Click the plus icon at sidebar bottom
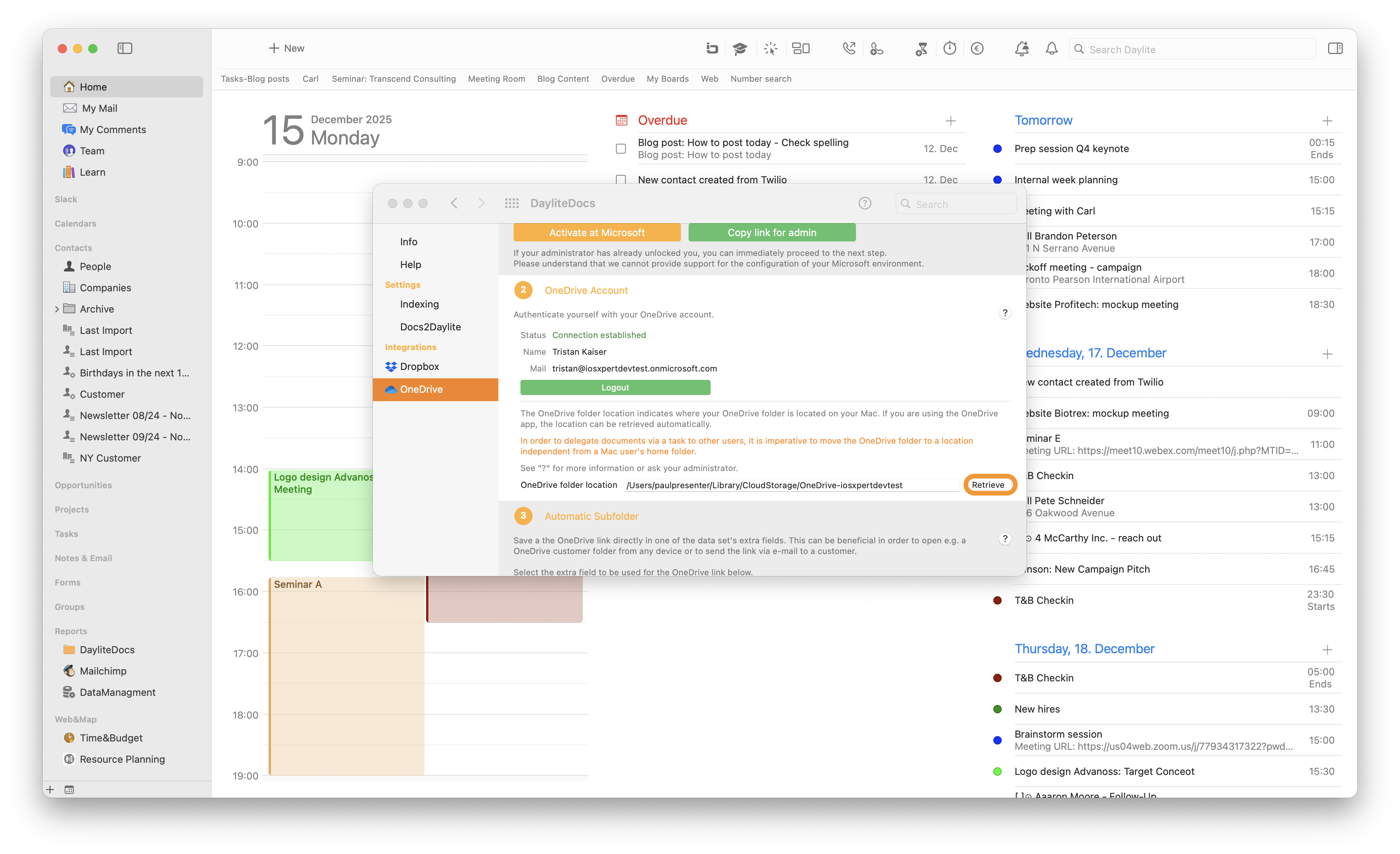Screen dimensions: 1400x854 point(50,790)
